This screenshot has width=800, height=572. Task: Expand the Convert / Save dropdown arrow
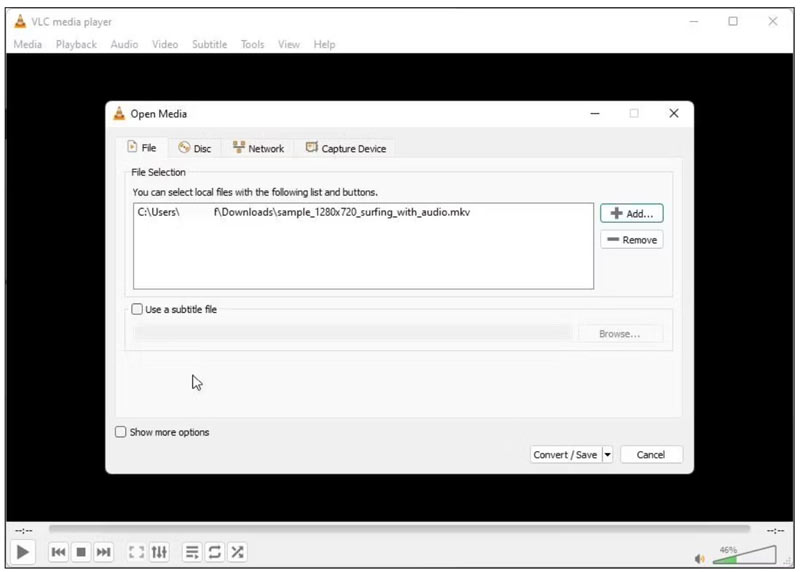click(x=607, y=455)
